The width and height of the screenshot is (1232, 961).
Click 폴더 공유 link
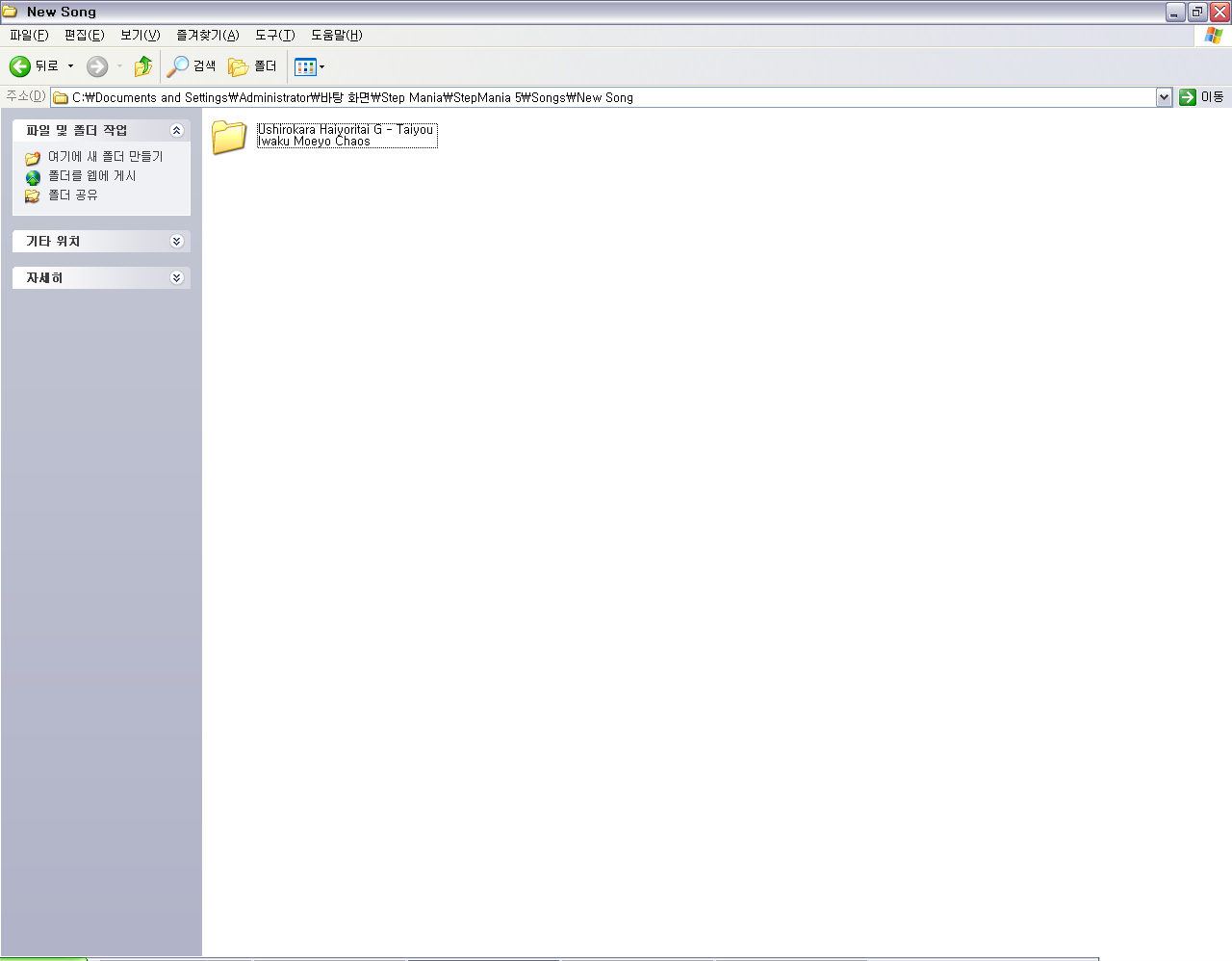tap(73, 195)
